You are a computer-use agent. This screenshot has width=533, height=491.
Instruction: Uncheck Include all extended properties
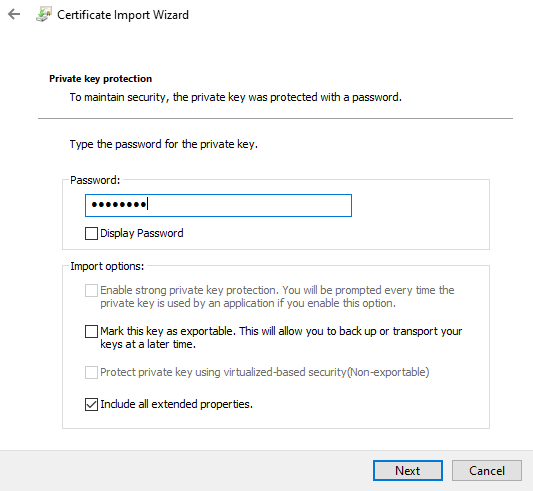[x=91, y=405]
